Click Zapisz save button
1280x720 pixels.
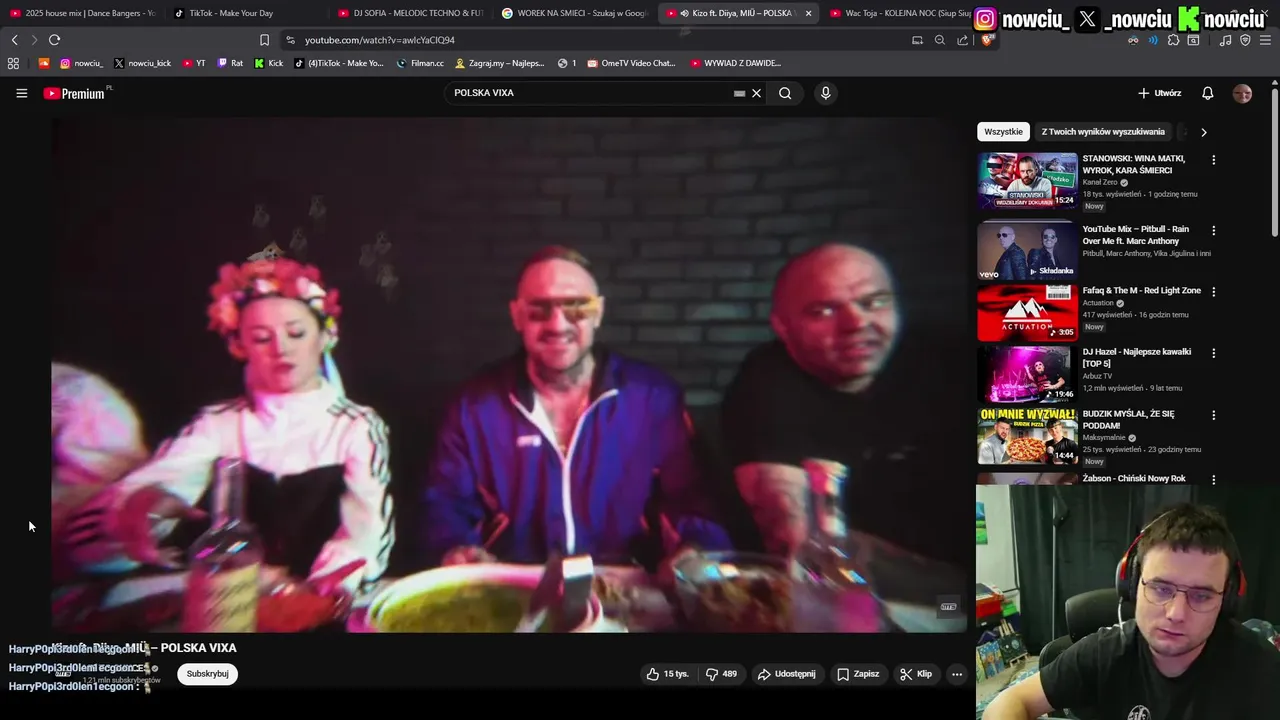point(858,674)
